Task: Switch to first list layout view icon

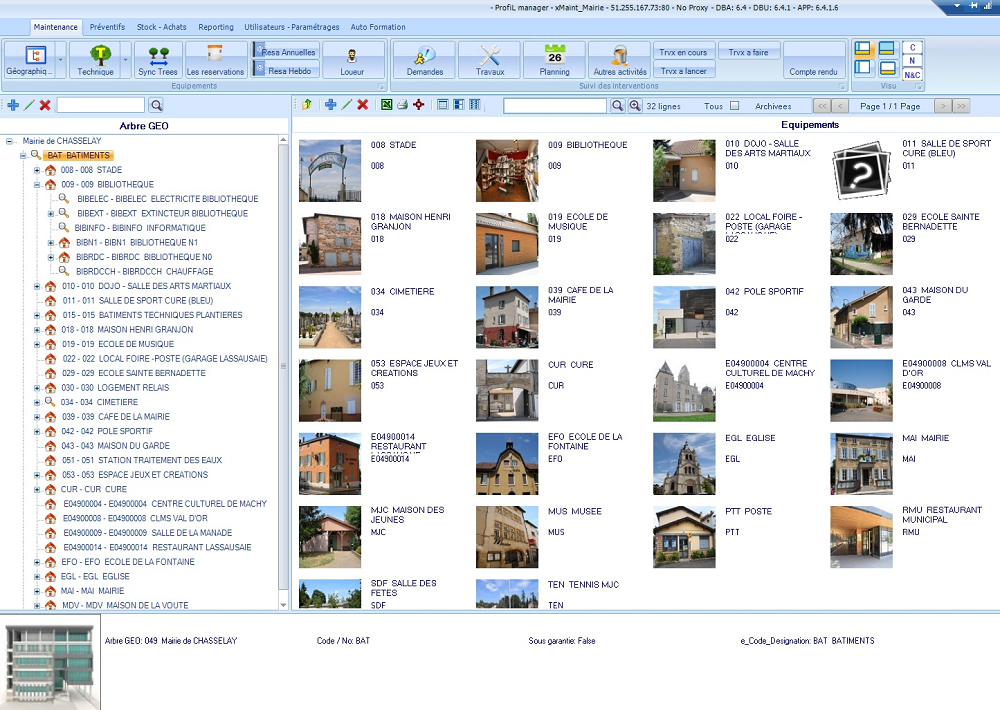Action: [443, 105]
